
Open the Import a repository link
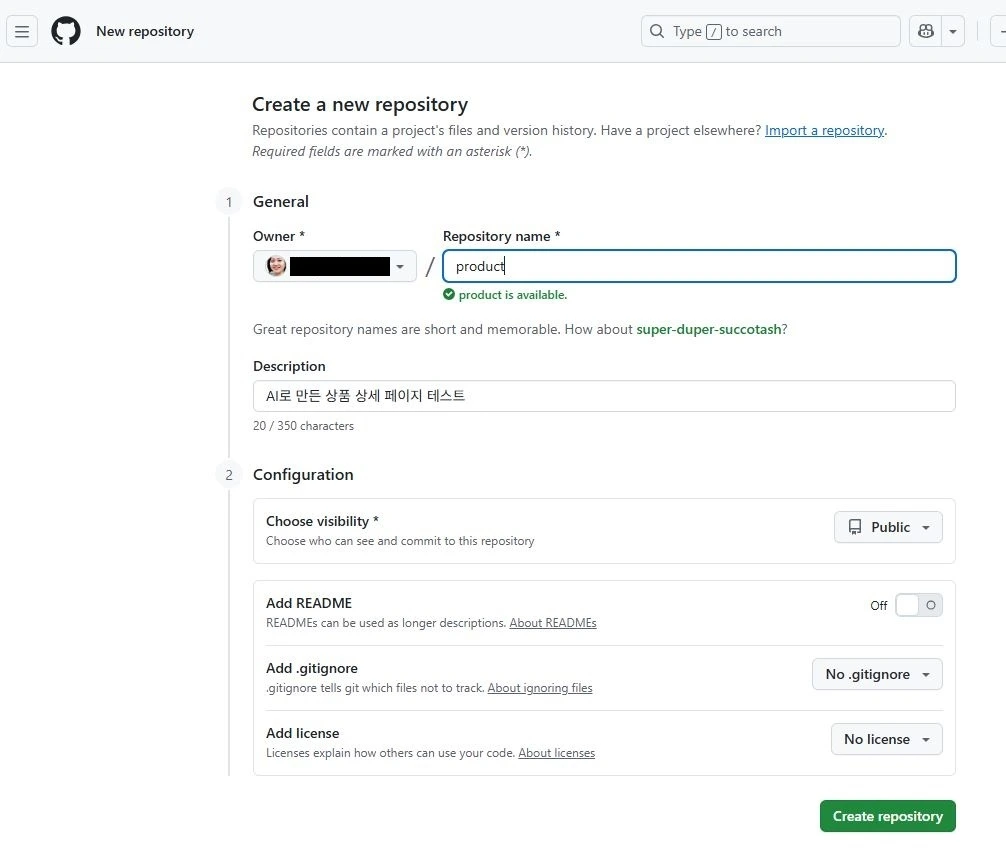824,130
